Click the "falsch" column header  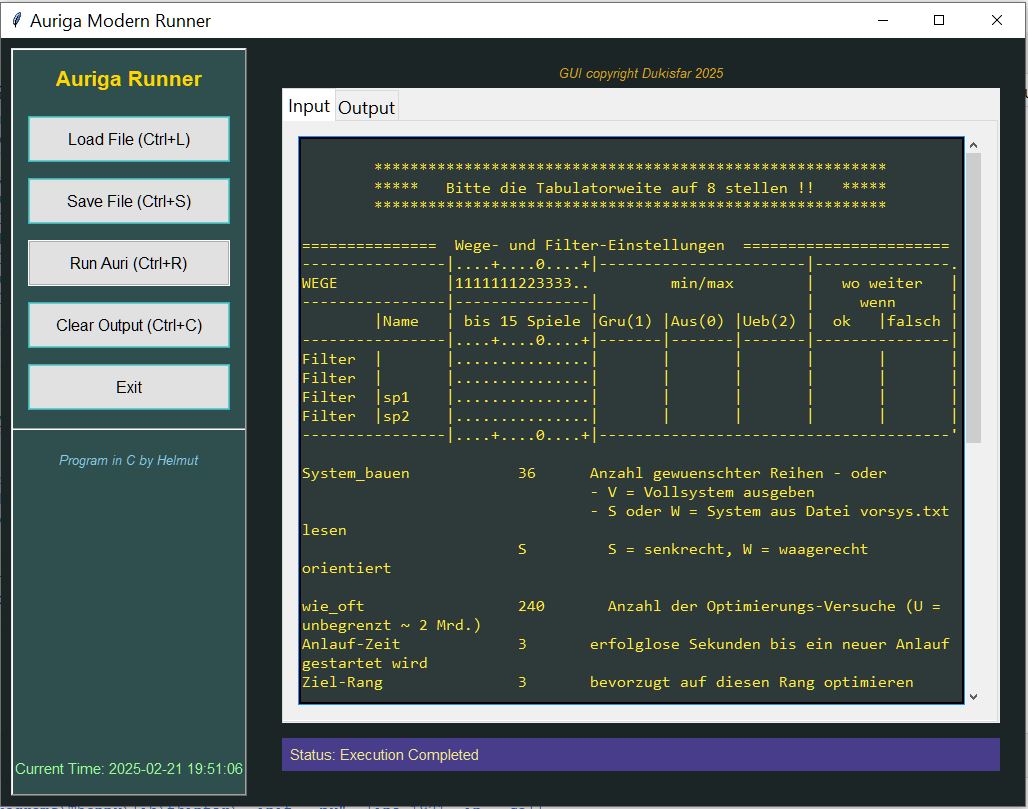tap(913, 321)
